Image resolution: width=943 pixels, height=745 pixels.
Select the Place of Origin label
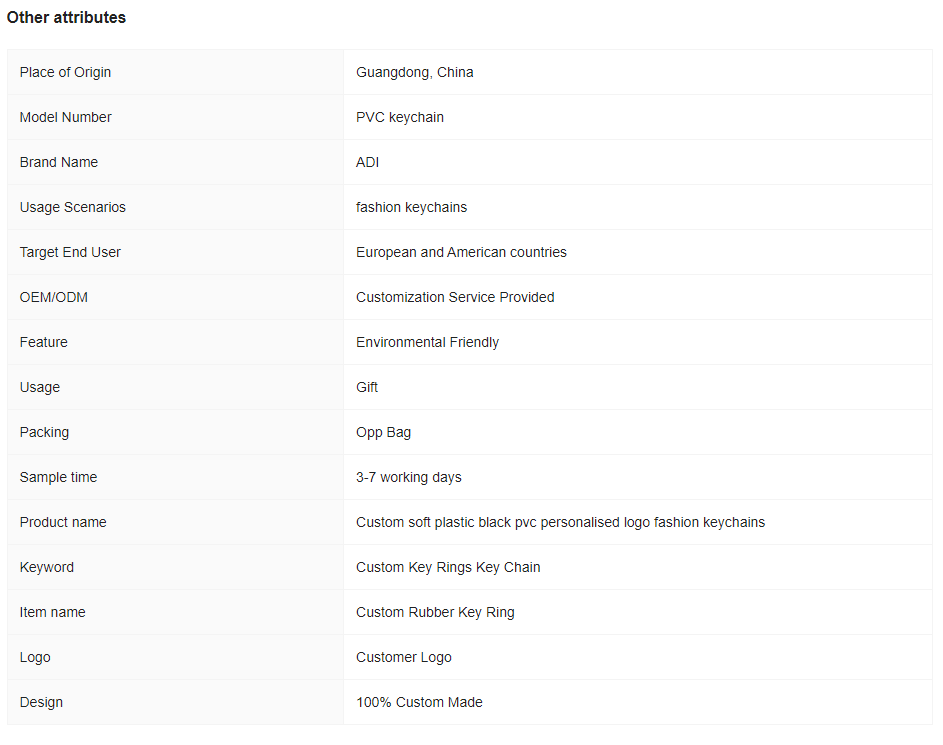65,72
